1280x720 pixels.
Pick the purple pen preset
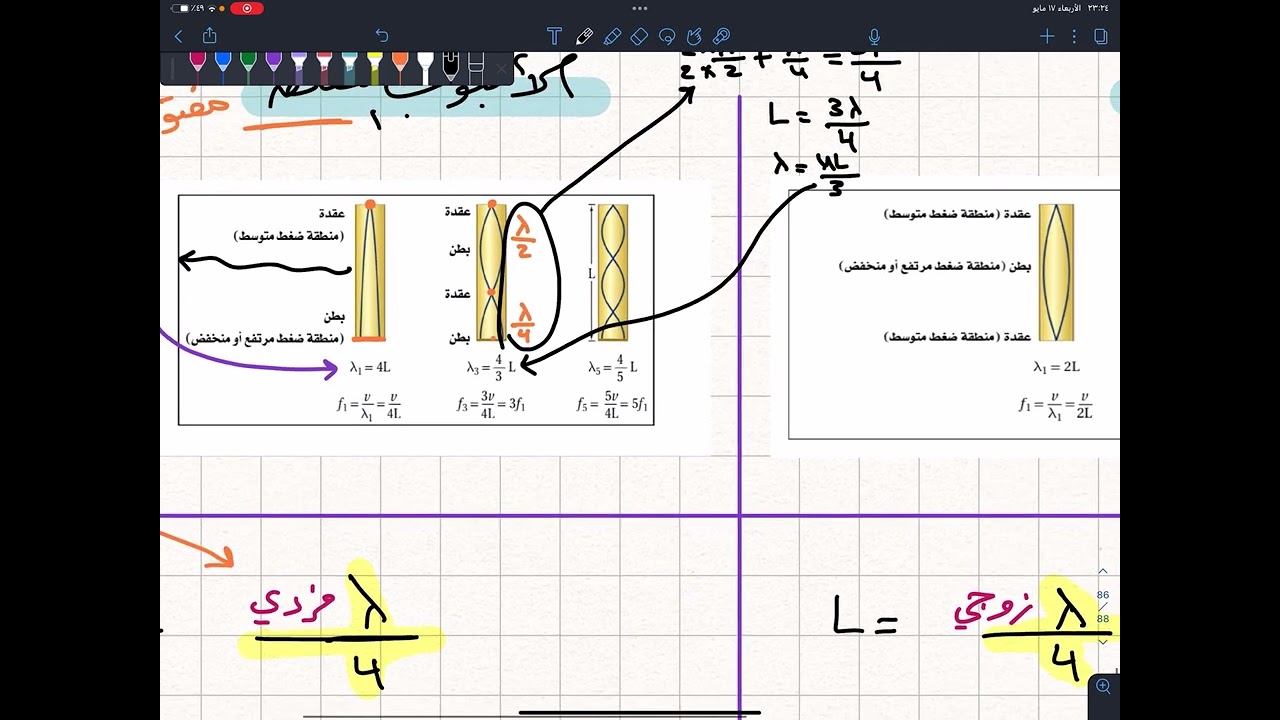pos(274,66)
